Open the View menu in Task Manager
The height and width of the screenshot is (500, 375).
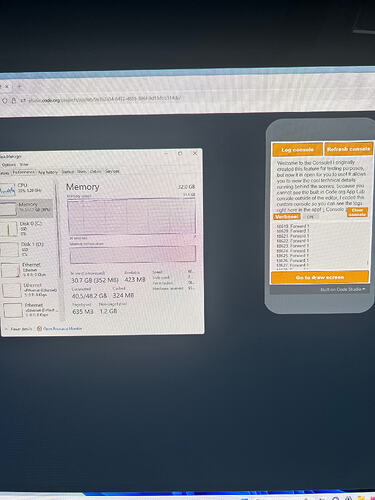pyautogui.click(x=24, y=164)
